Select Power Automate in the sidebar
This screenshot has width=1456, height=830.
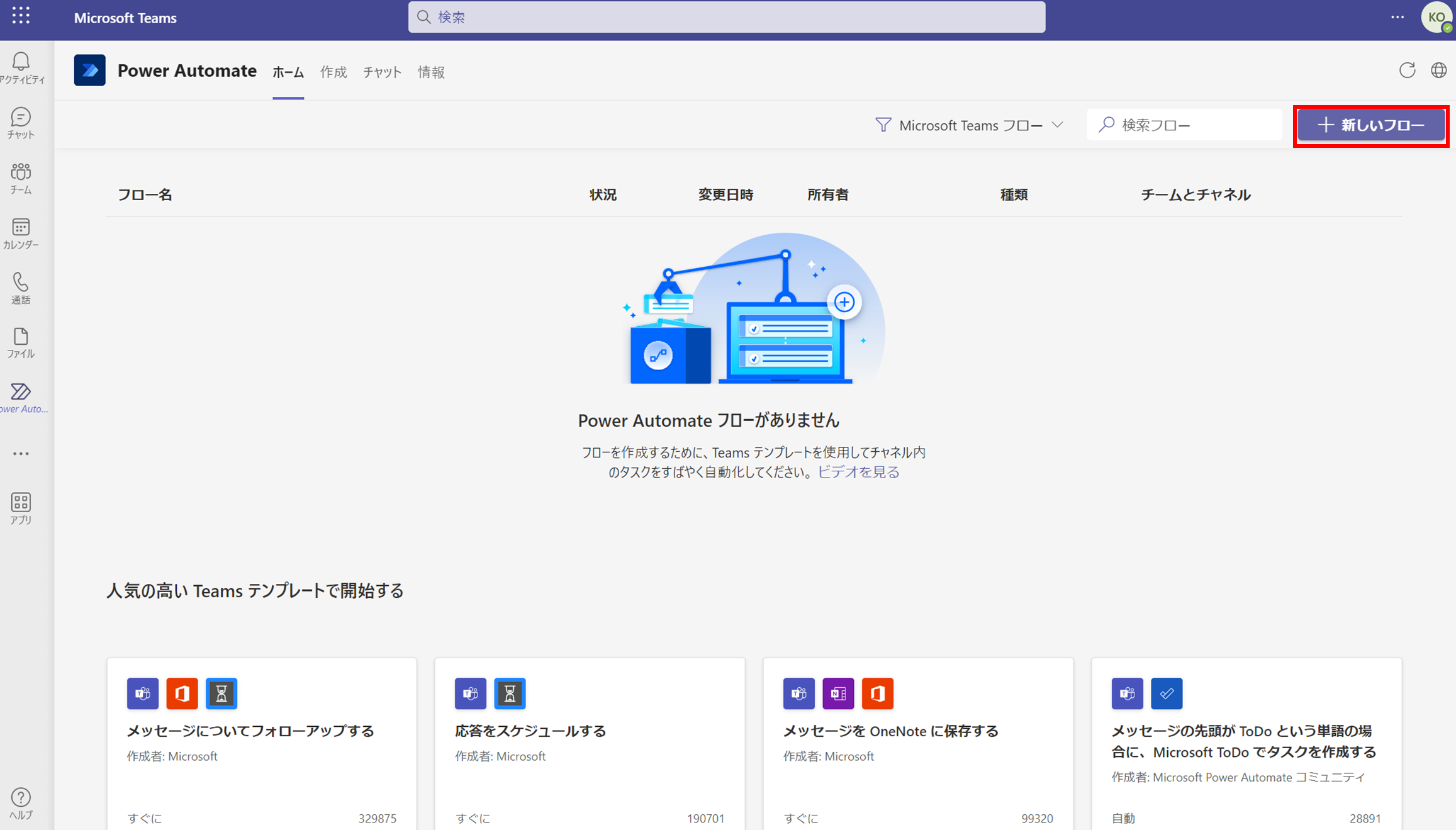click(x=23, y=398)
